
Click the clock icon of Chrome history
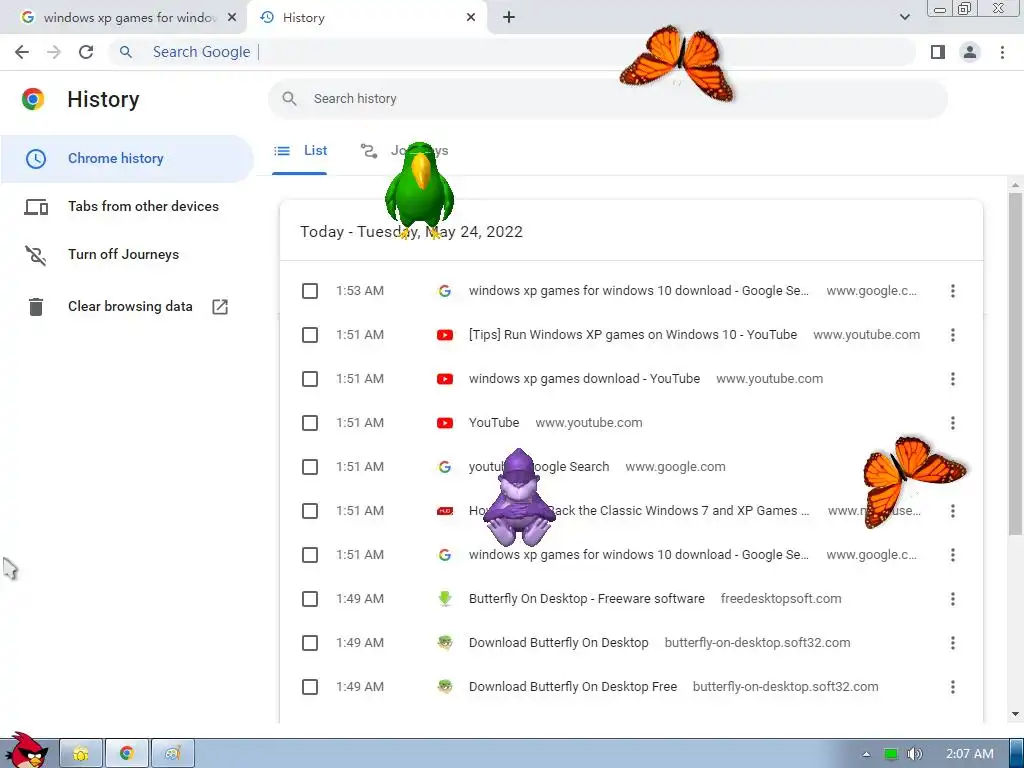click(36, 159)
